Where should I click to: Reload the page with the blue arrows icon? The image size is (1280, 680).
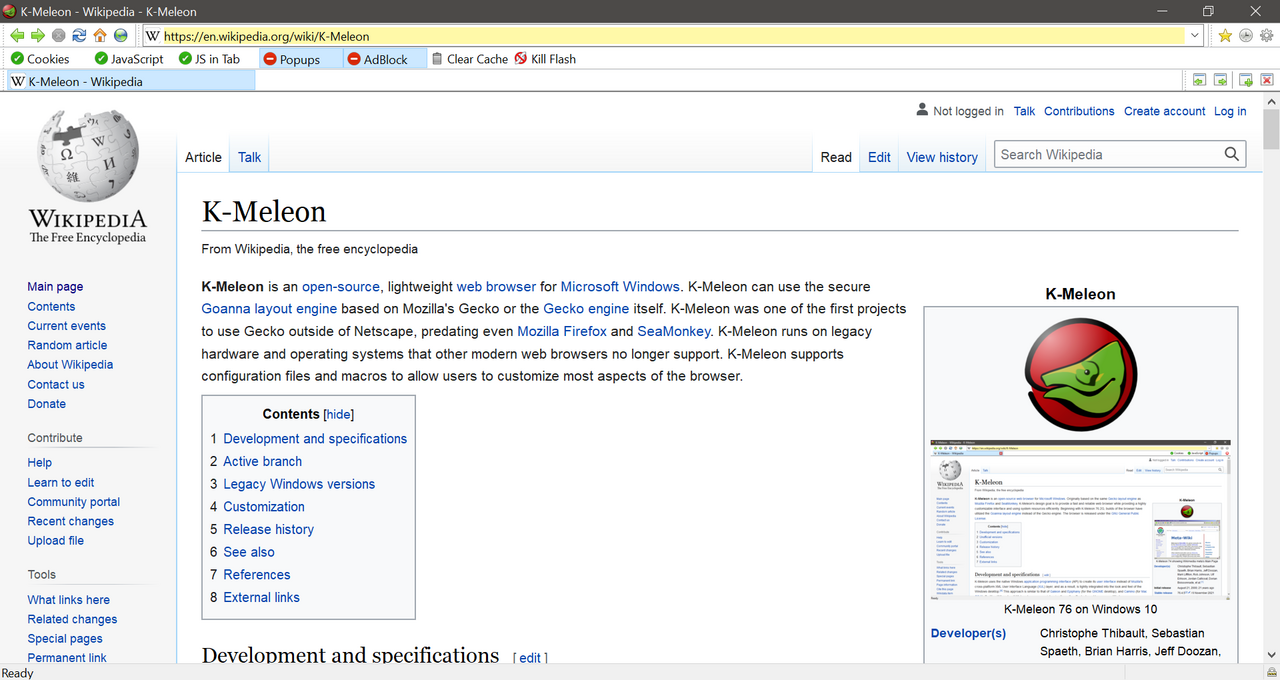[x=79, y=36]
